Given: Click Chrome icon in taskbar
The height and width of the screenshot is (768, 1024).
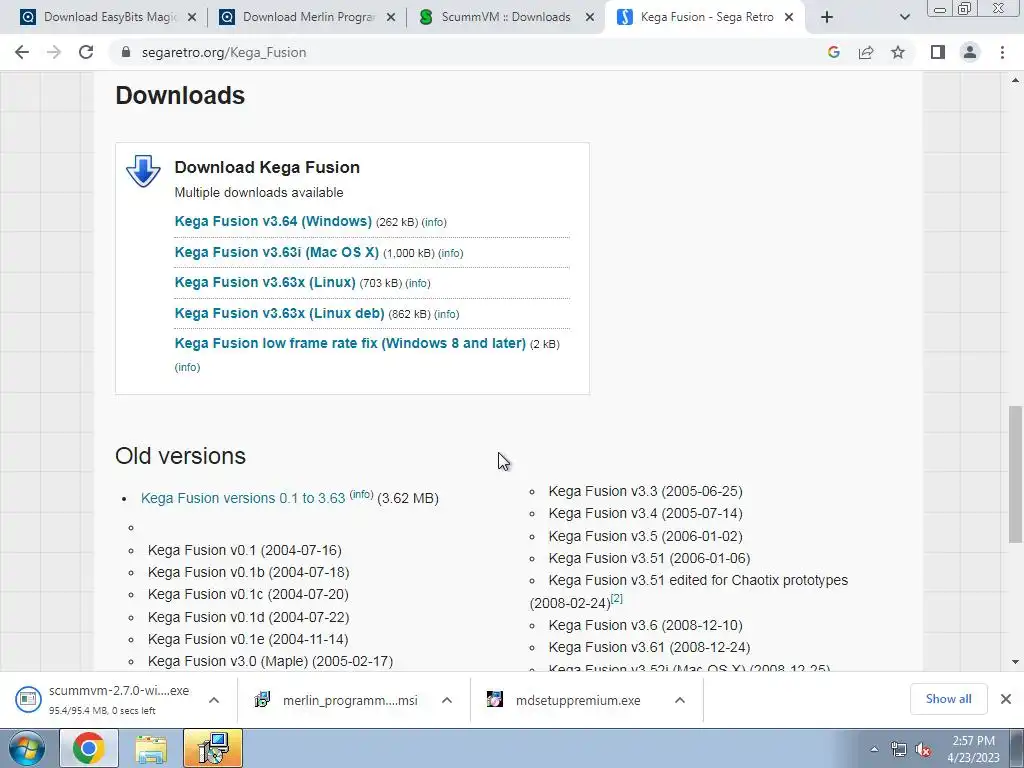Looking at the screenshot, I should tap(89, 748).
